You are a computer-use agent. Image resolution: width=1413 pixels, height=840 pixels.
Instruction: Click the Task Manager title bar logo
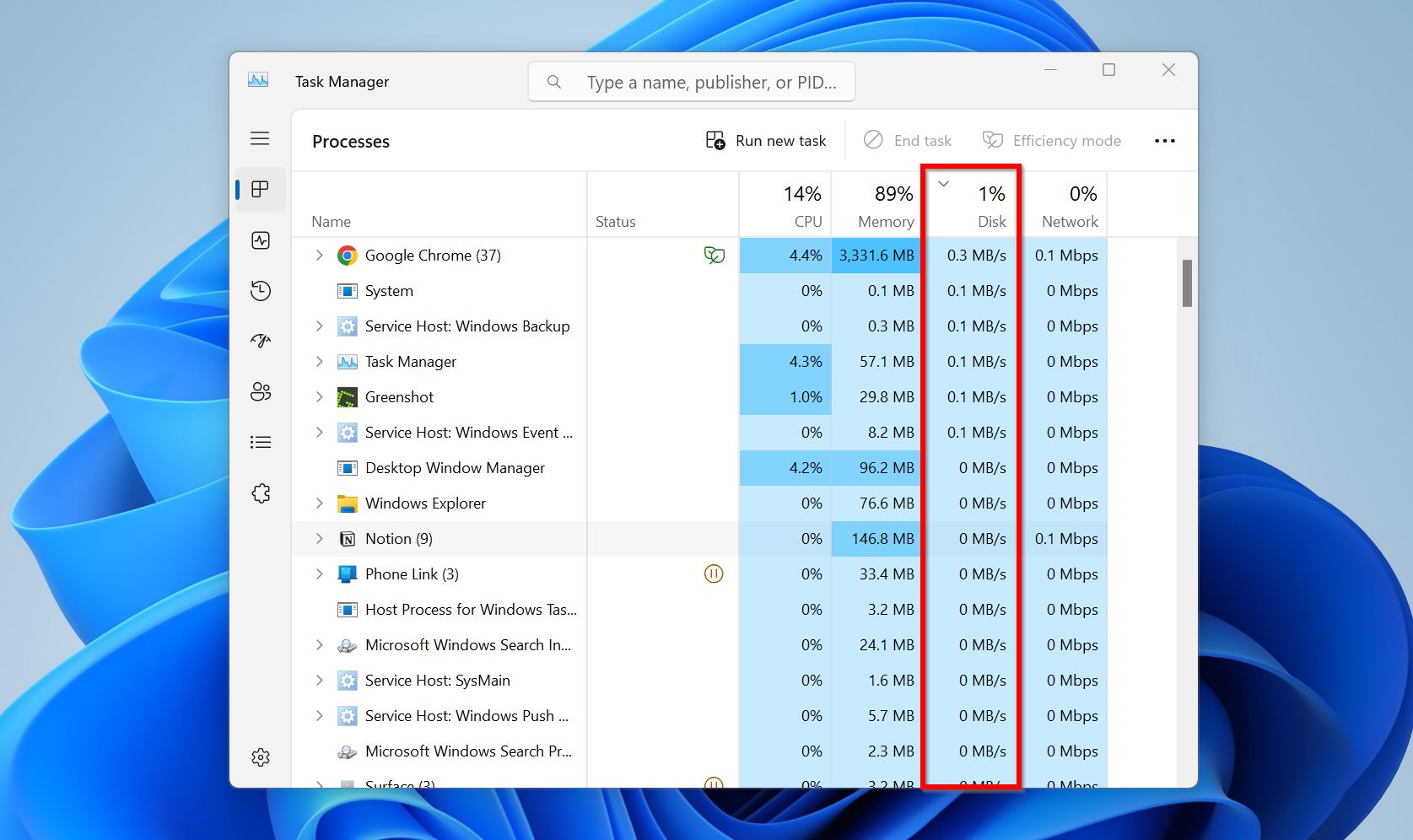(258, 80)
